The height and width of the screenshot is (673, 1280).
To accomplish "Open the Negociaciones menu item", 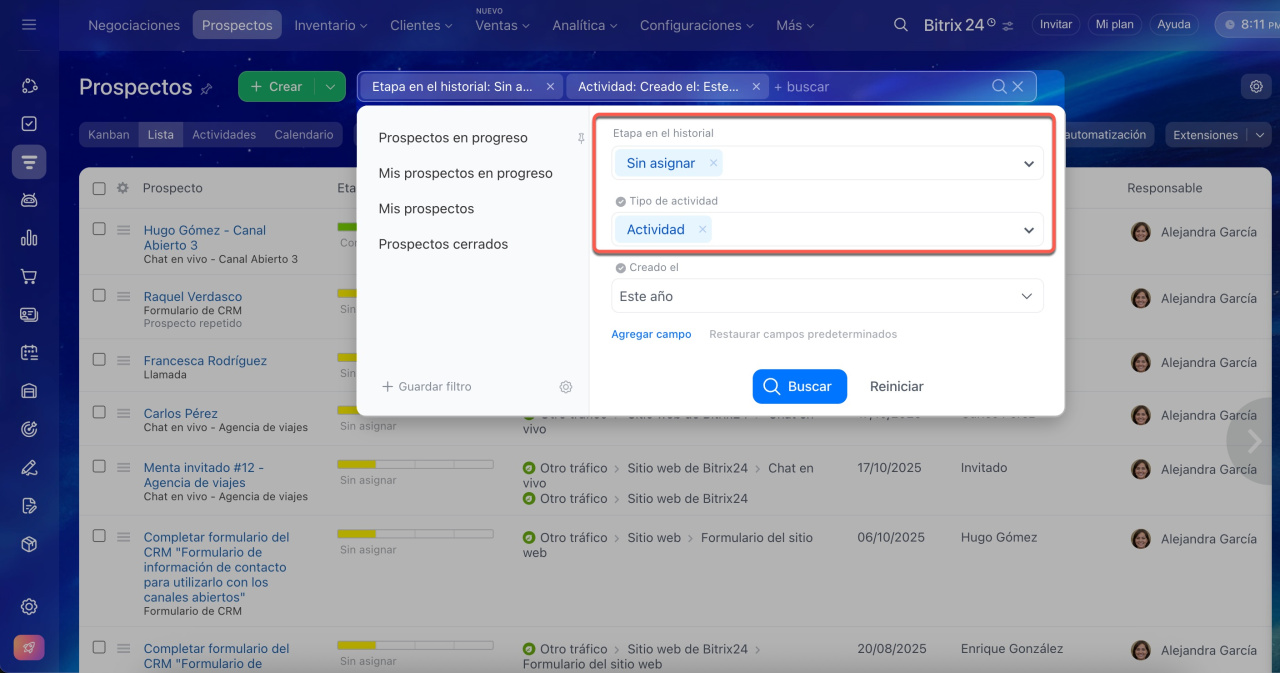I will pyautogui.click(x=134, y=25).
